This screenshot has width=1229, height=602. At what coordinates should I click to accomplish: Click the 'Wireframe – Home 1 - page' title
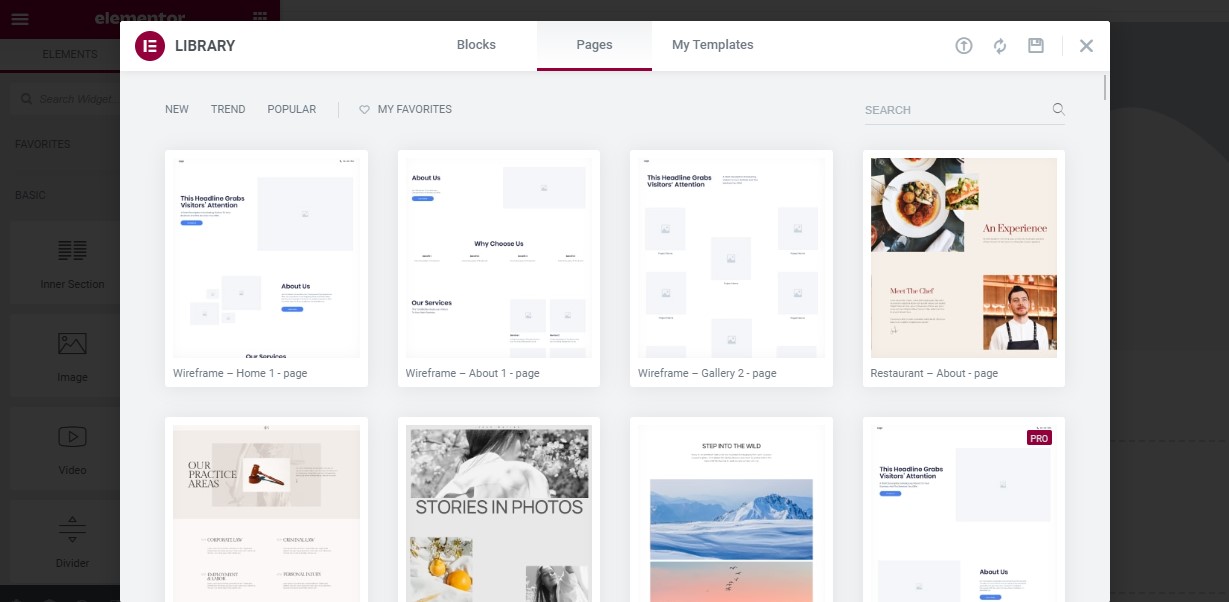point(240,373)
